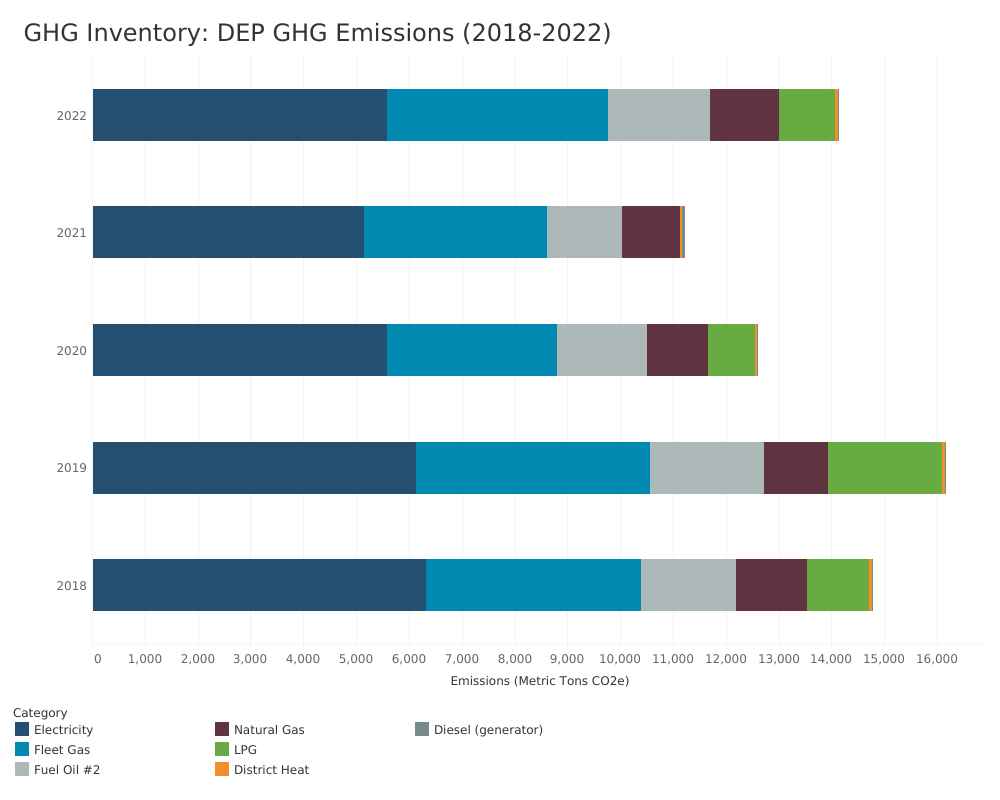Click the 2019 Fuel Oil #2 segment

pyautogui.click(x=707, y=468)
